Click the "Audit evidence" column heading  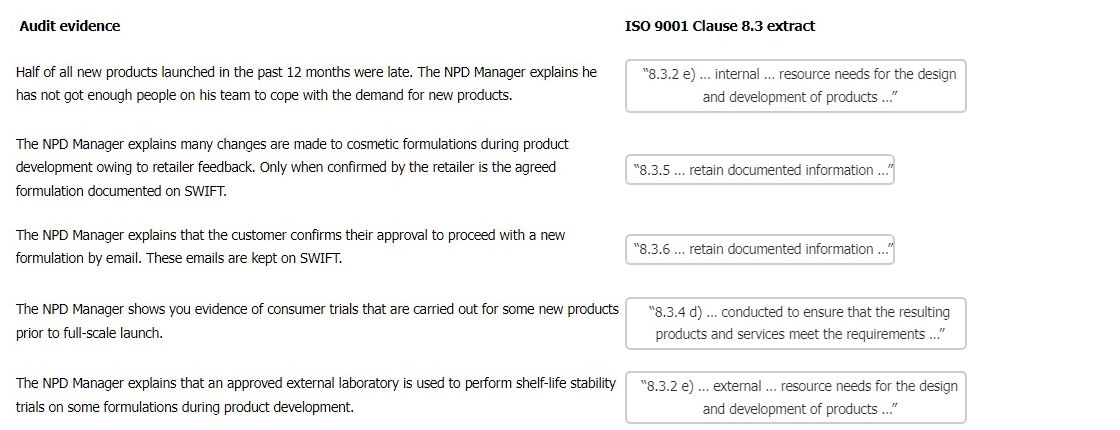[70, 26]
